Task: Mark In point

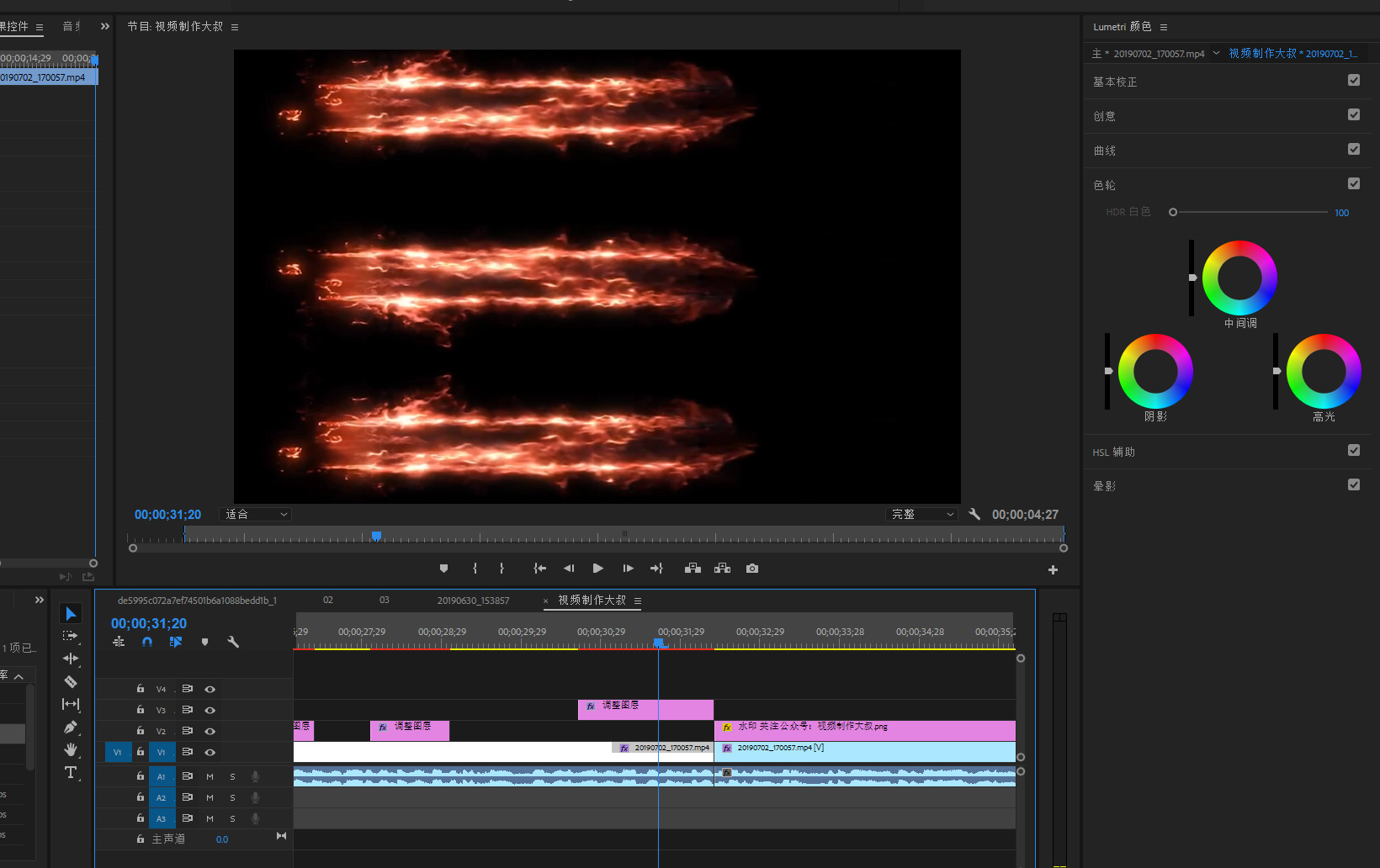Action: [475, 569]
